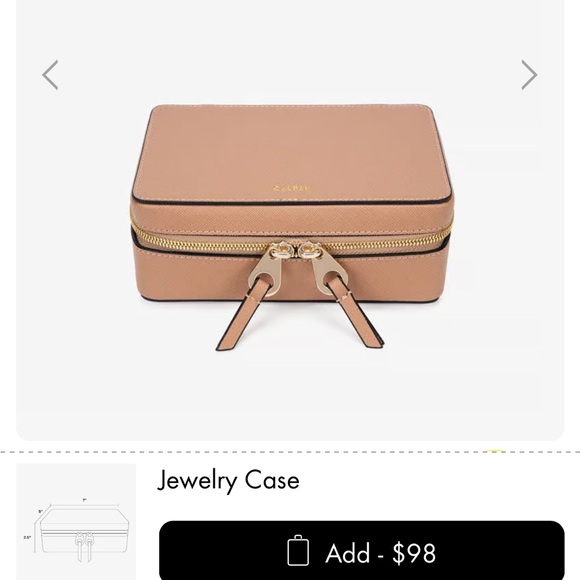Image resolution: width=580 pixels, height=580 pixels.
Task: Go to the previous product photo
Action: point(50,75)
